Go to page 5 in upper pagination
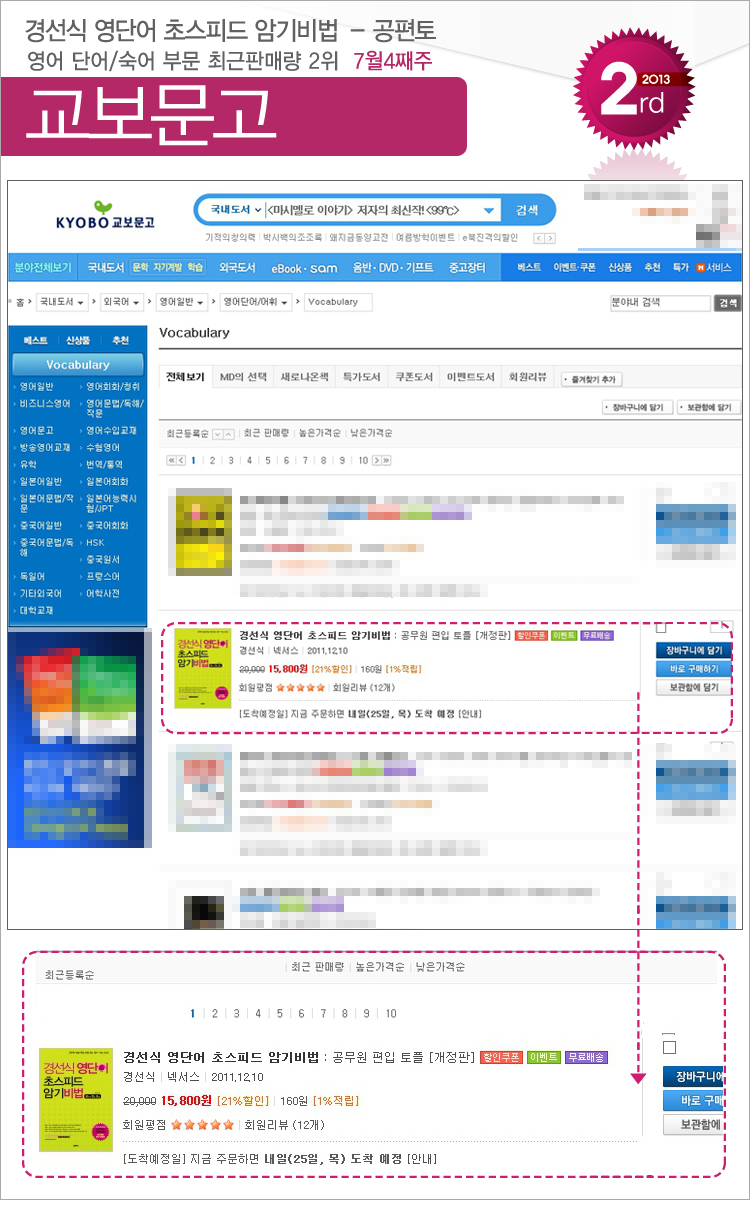 coord(267,460)
